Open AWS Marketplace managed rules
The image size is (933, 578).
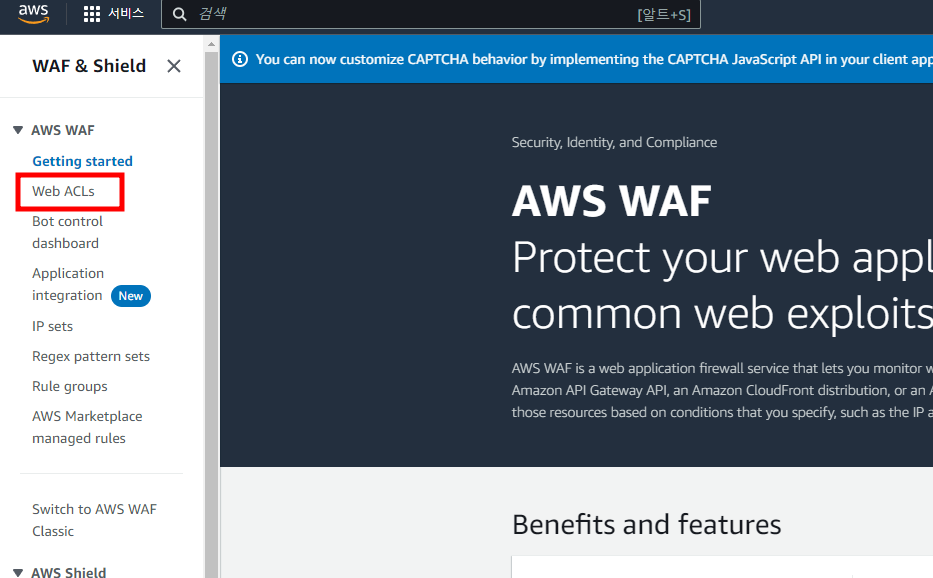pos(87,427)
